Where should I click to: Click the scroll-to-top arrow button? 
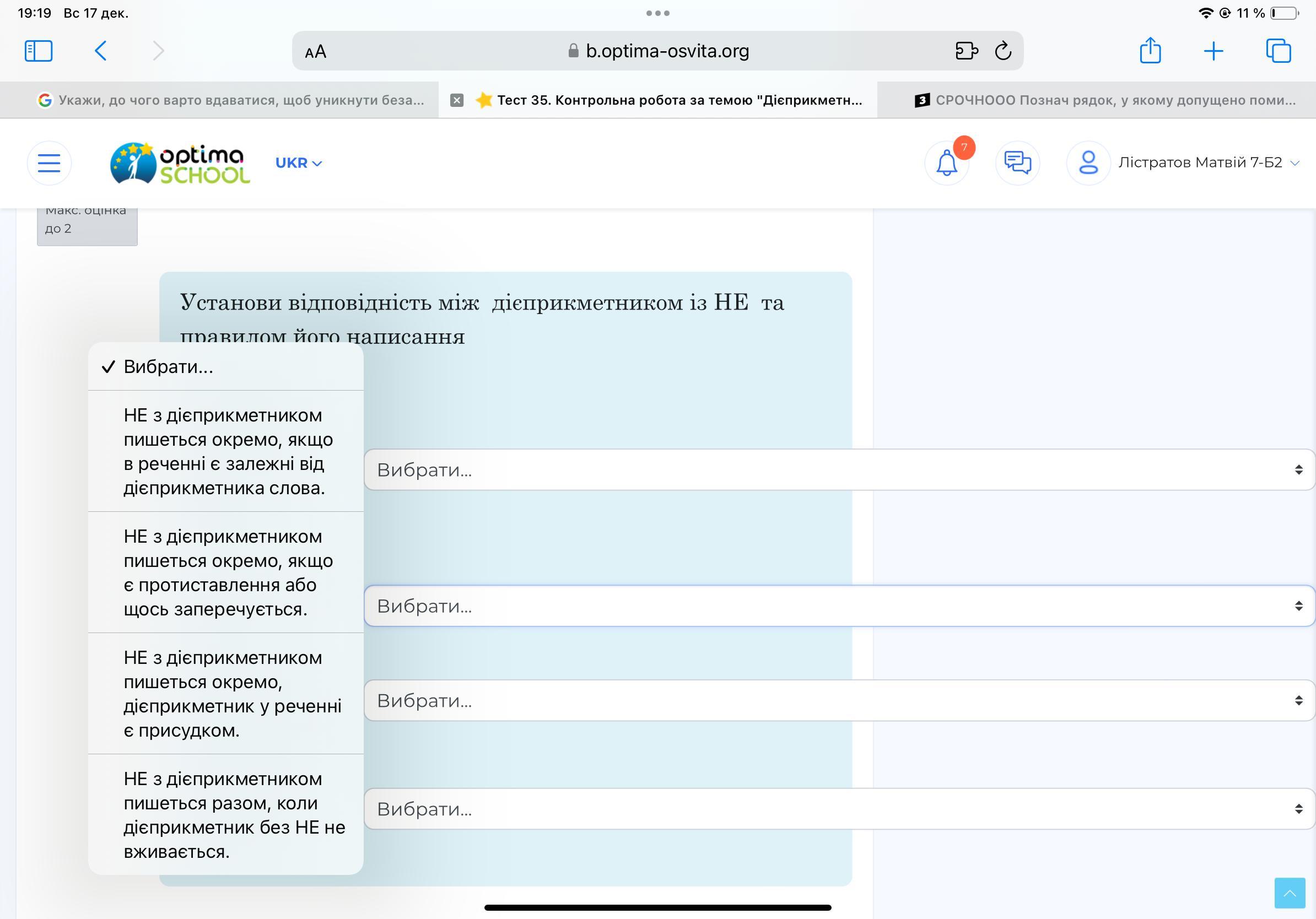[x=1290, y=893]
